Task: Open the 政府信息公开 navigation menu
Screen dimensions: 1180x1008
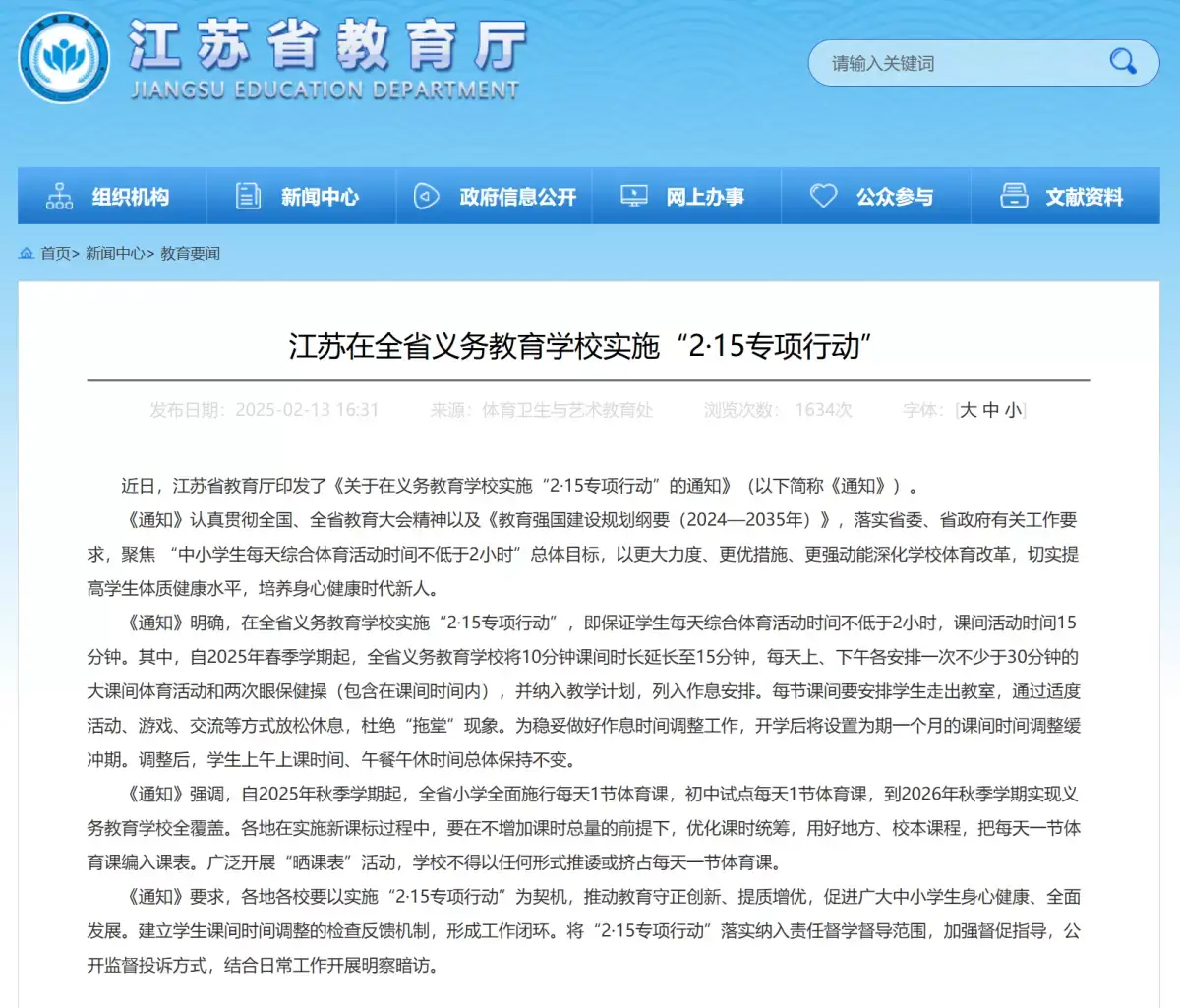Action: click(518, 197)
